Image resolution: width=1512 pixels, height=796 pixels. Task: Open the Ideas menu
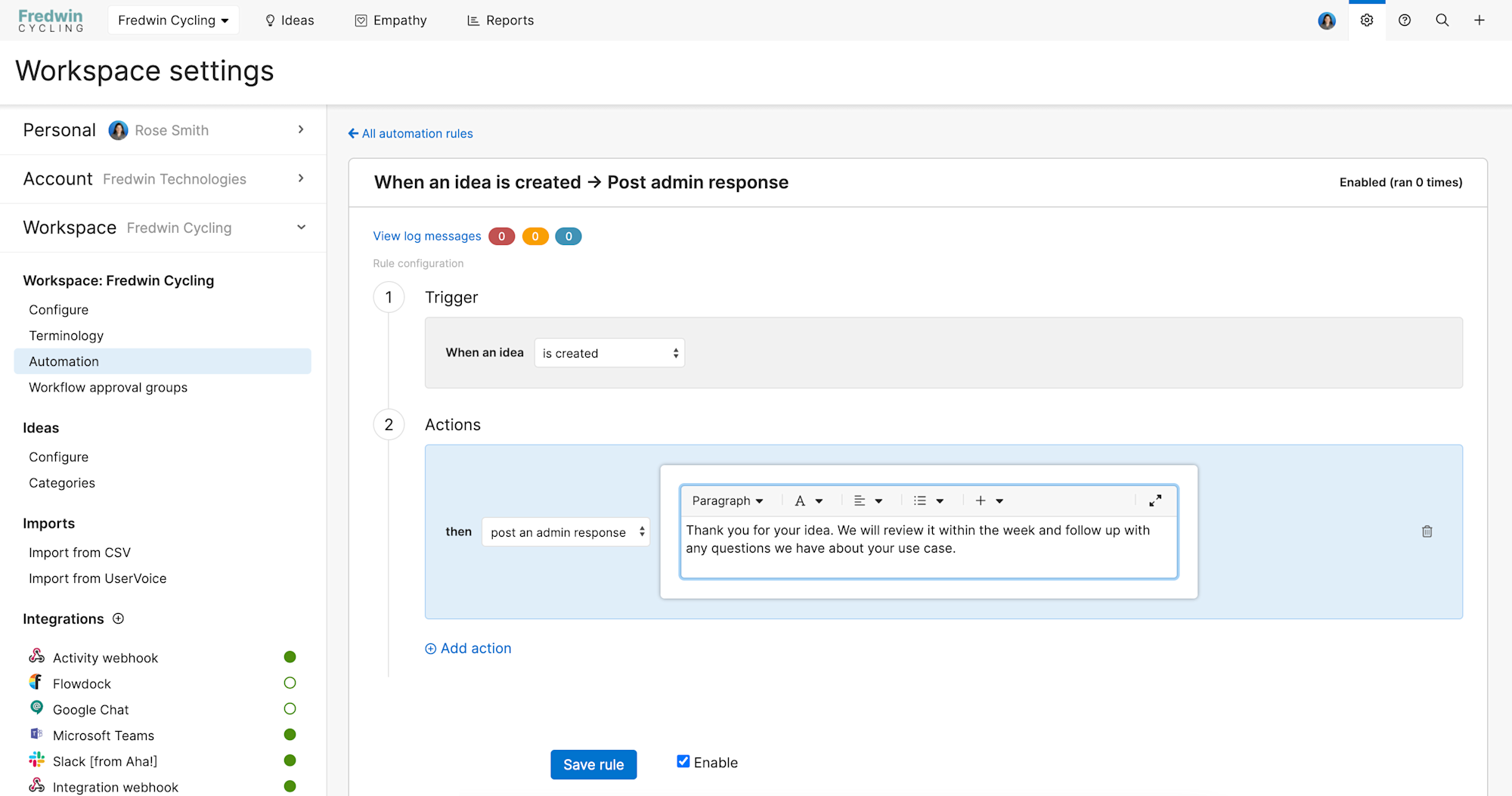tap(290, 20)
